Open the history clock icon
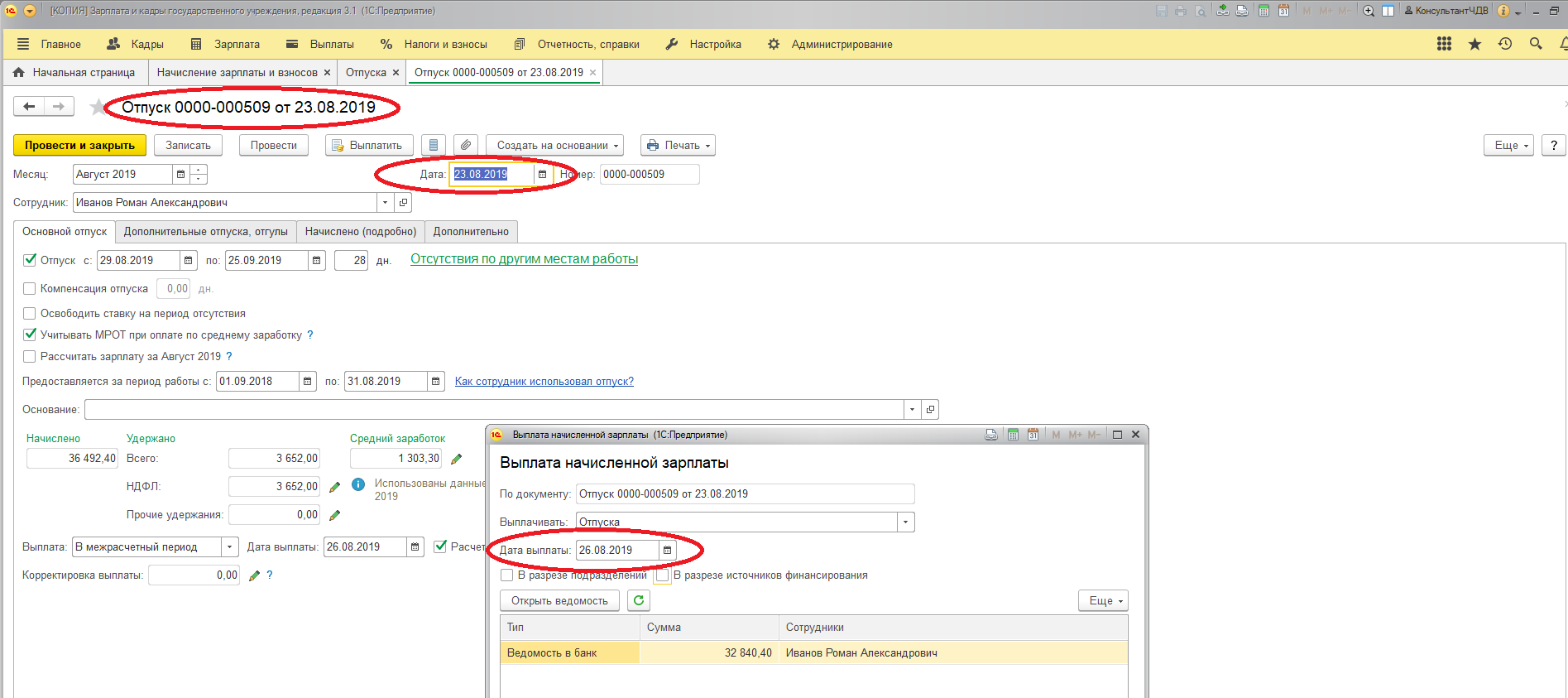The image size is (1568, 698). (1505, 44)
